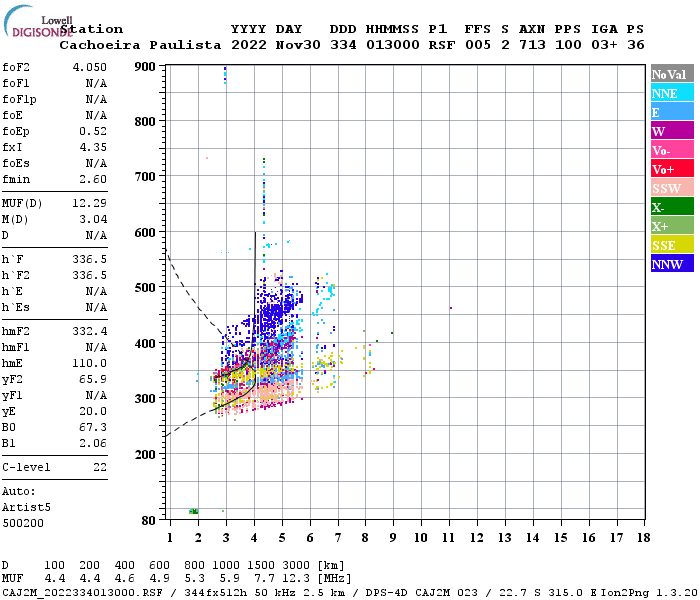
Task: Select the E blue legend swatch
Action: pos(672,112)
